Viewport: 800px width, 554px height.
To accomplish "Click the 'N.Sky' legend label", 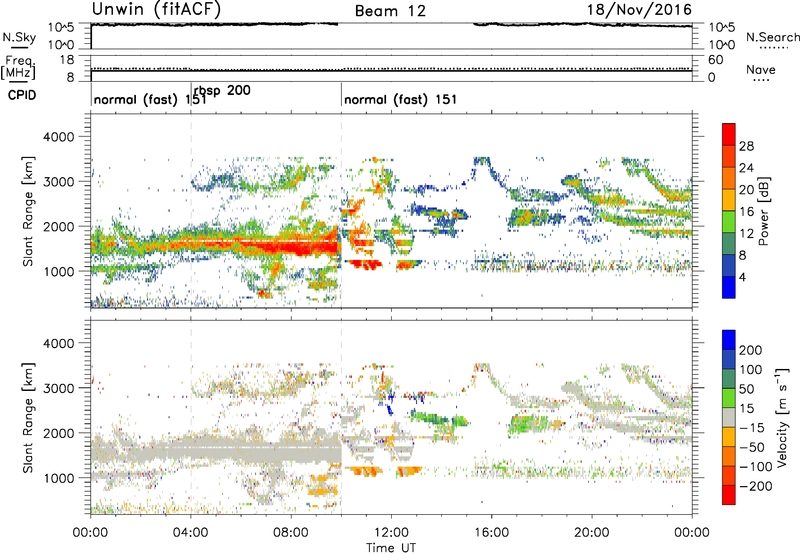I will [x=19, y=37].
